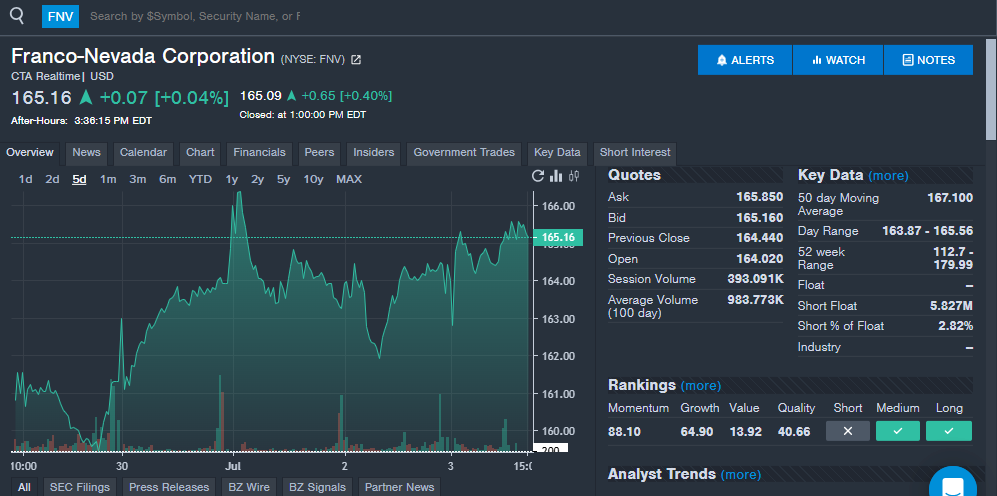Open the Chart tab

tap(200, 153)
